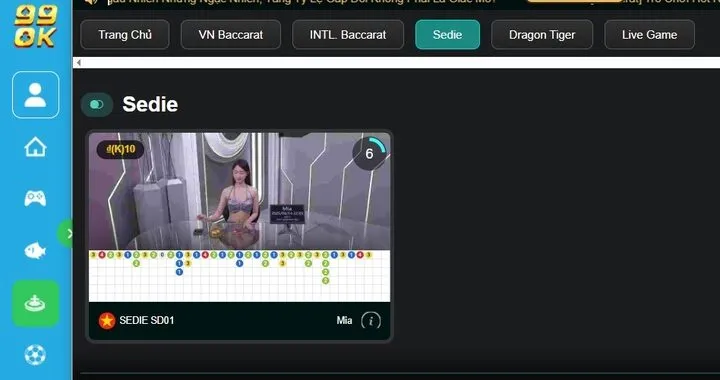720x380 pixels.
Task: Toggle the switch beside Sedie heading
Action: (x=96, y=105)
